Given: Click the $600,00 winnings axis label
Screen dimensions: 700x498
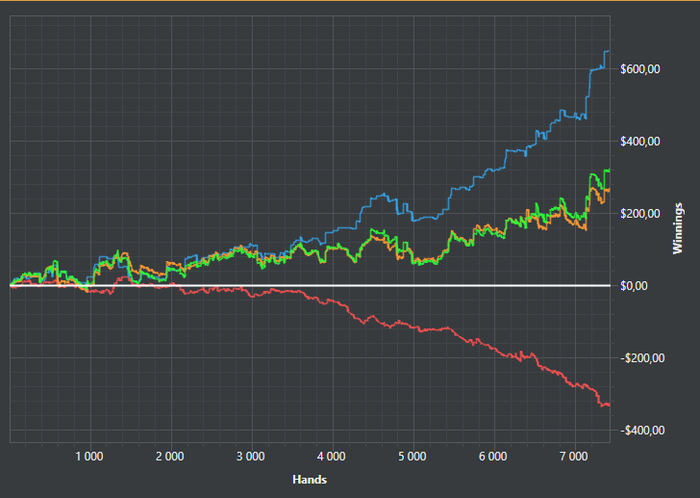Looking at the screenshot, I should [x=640, y=69].
